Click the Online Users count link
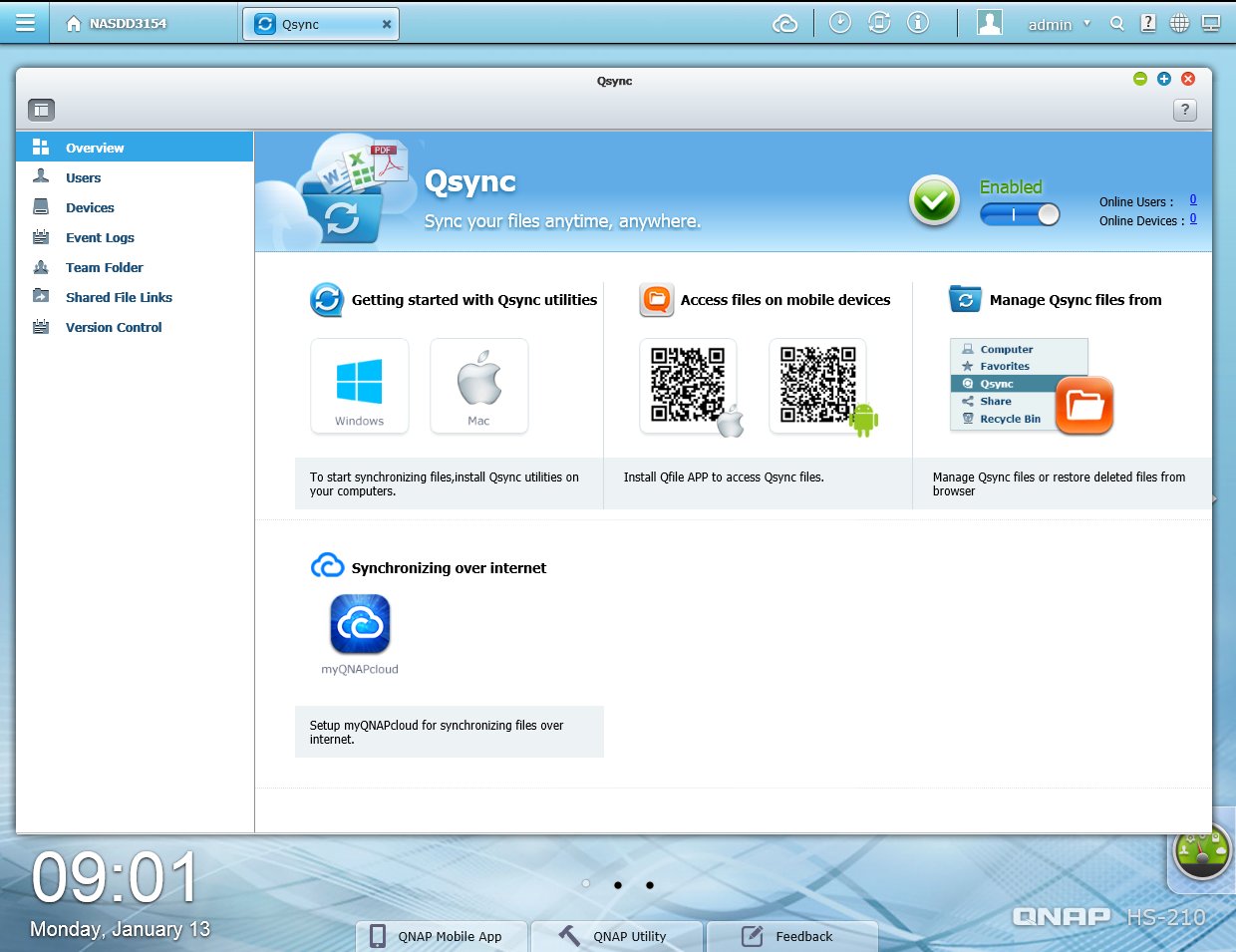 1193,199
